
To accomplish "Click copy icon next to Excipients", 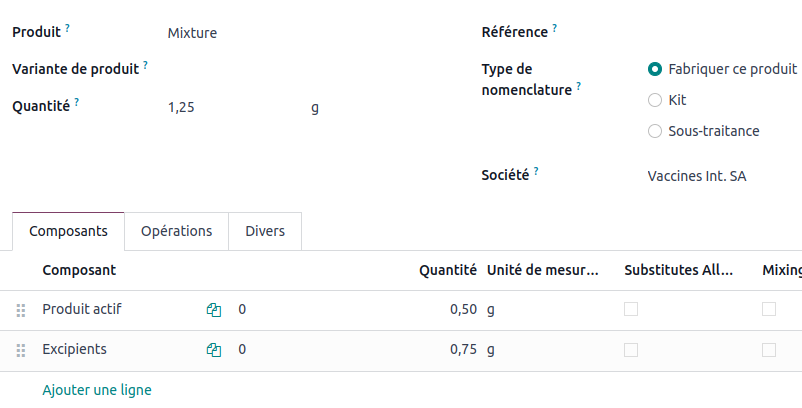I will click(213, 350).
